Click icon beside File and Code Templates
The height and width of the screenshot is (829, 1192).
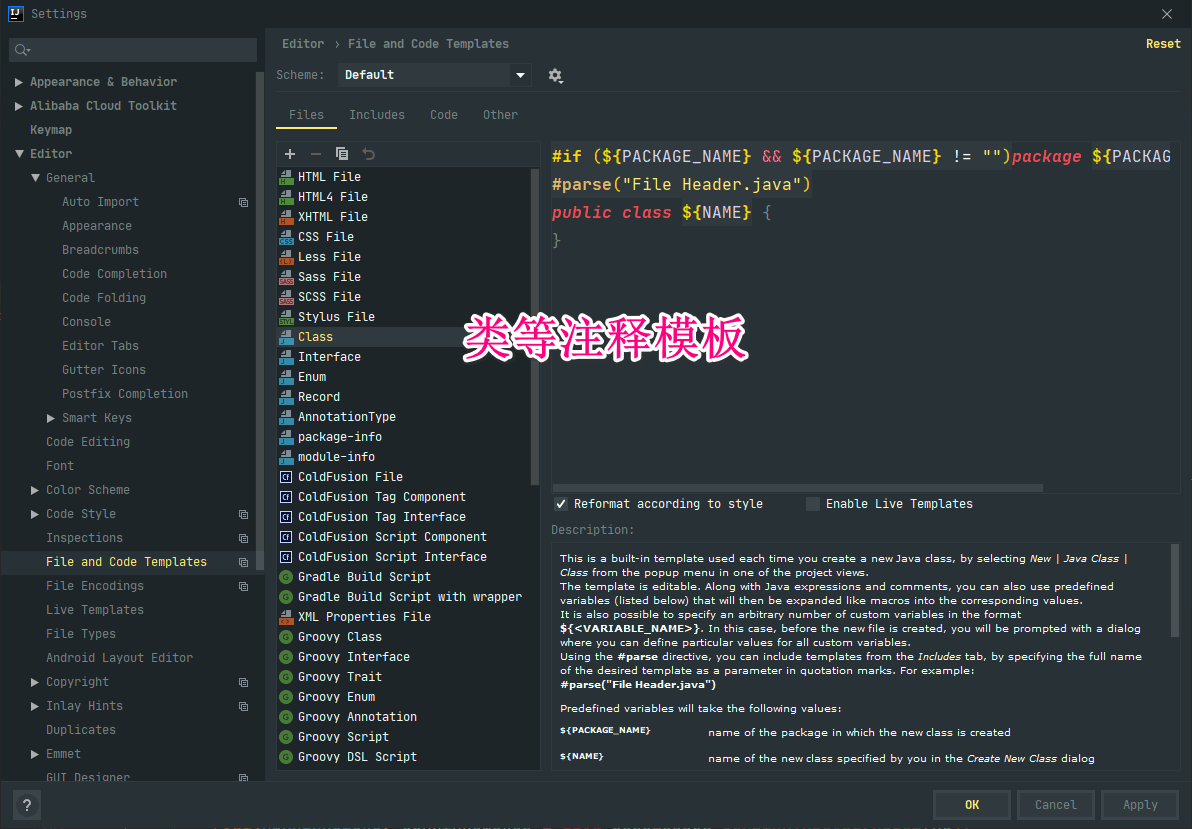tap(243, 562)
